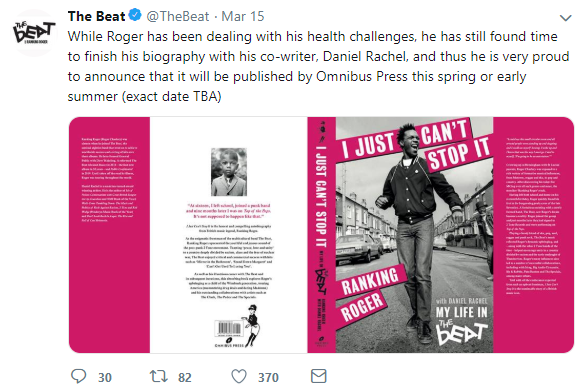The height and width of the screenshot is (391, 583).
Task: Click the blue verified badge
Action: pyautogui.click(x=135, y=16)
